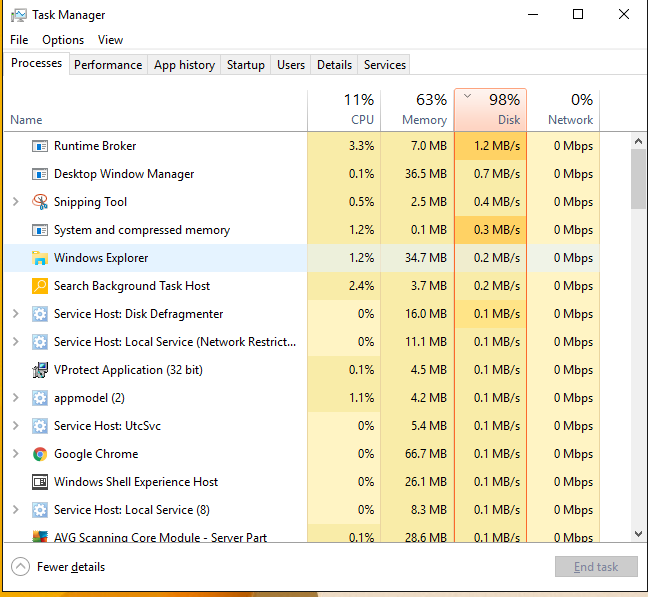648x597 pixels.
Task: Expand Service Host: Local Service (Network Restrict...)
Action: [x=16, y=342]
